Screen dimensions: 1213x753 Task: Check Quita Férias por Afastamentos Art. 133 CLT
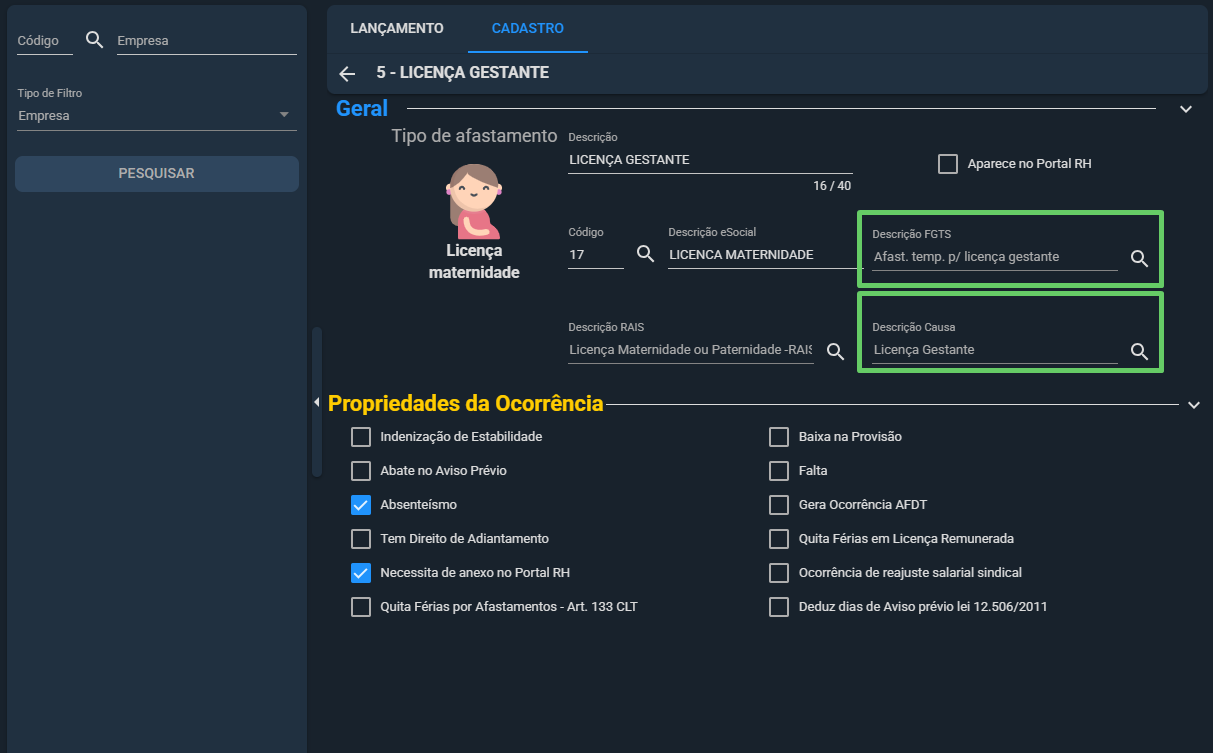pyautogui.click(x=361, y=607)
